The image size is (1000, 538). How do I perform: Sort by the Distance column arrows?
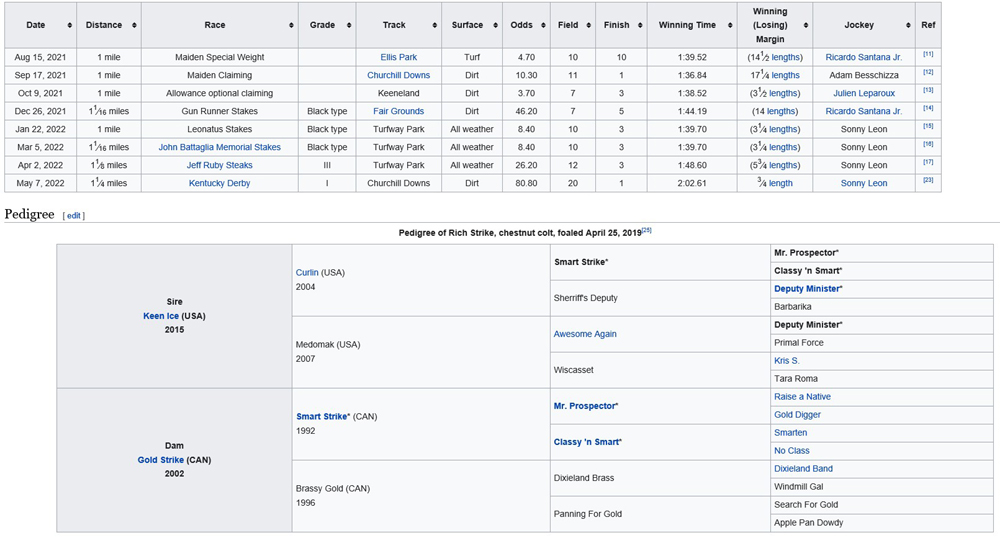[x=134, y=25]
